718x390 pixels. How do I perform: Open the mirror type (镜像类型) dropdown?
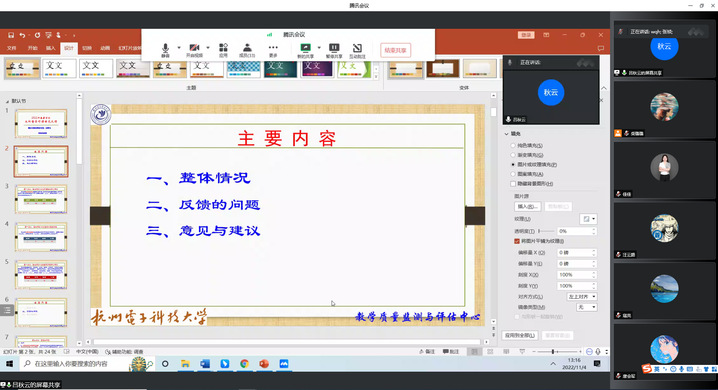tap(587, 307)
